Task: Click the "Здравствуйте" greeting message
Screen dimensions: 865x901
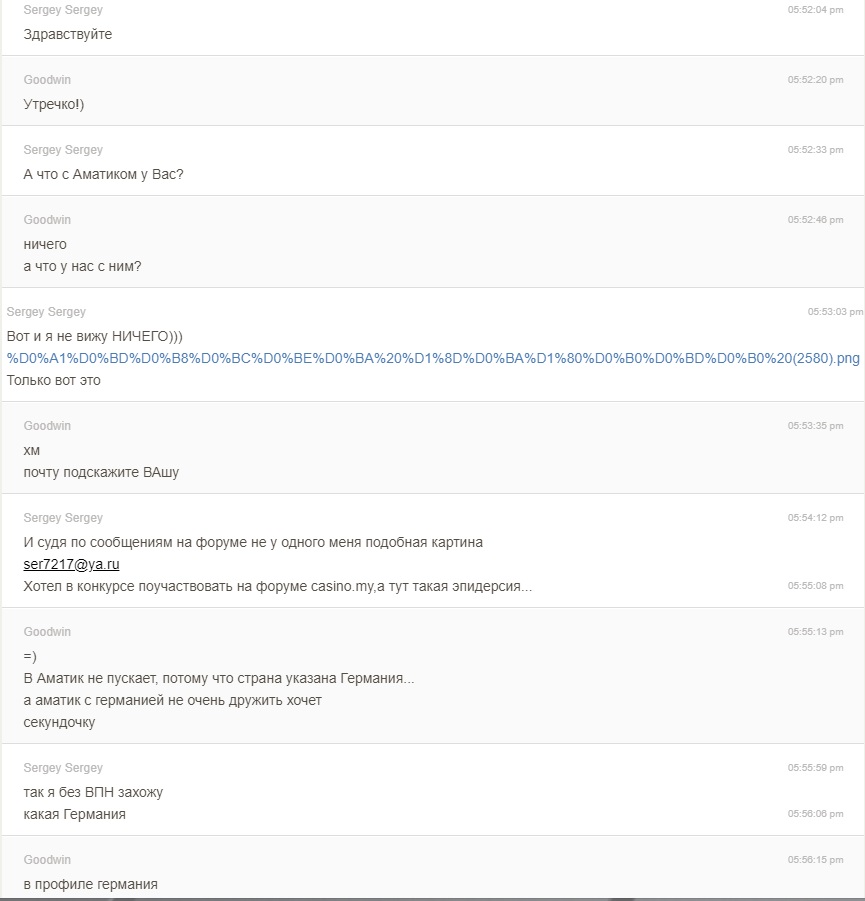Action: 68,34
